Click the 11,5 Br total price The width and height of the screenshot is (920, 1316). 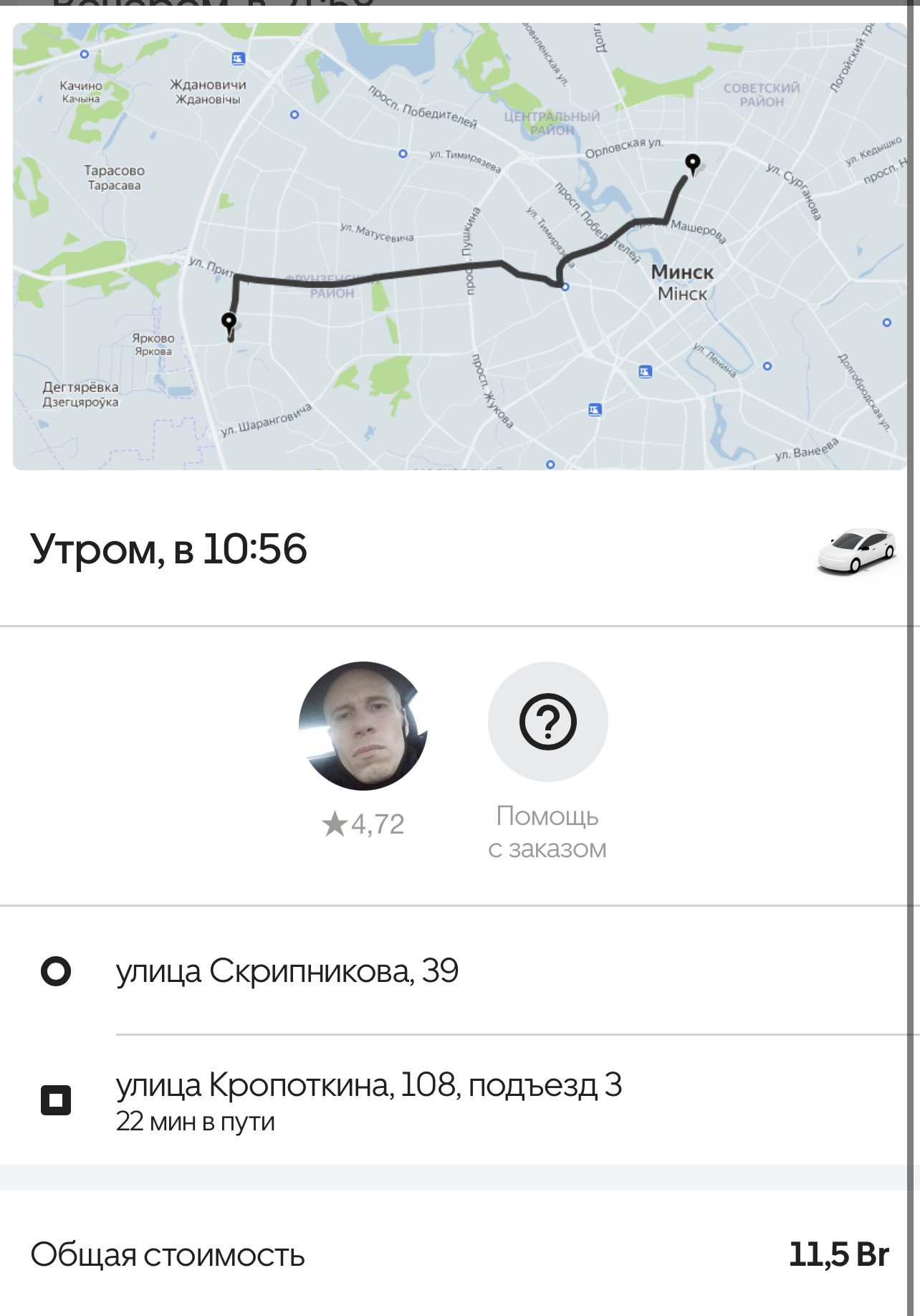point(839,1255)
